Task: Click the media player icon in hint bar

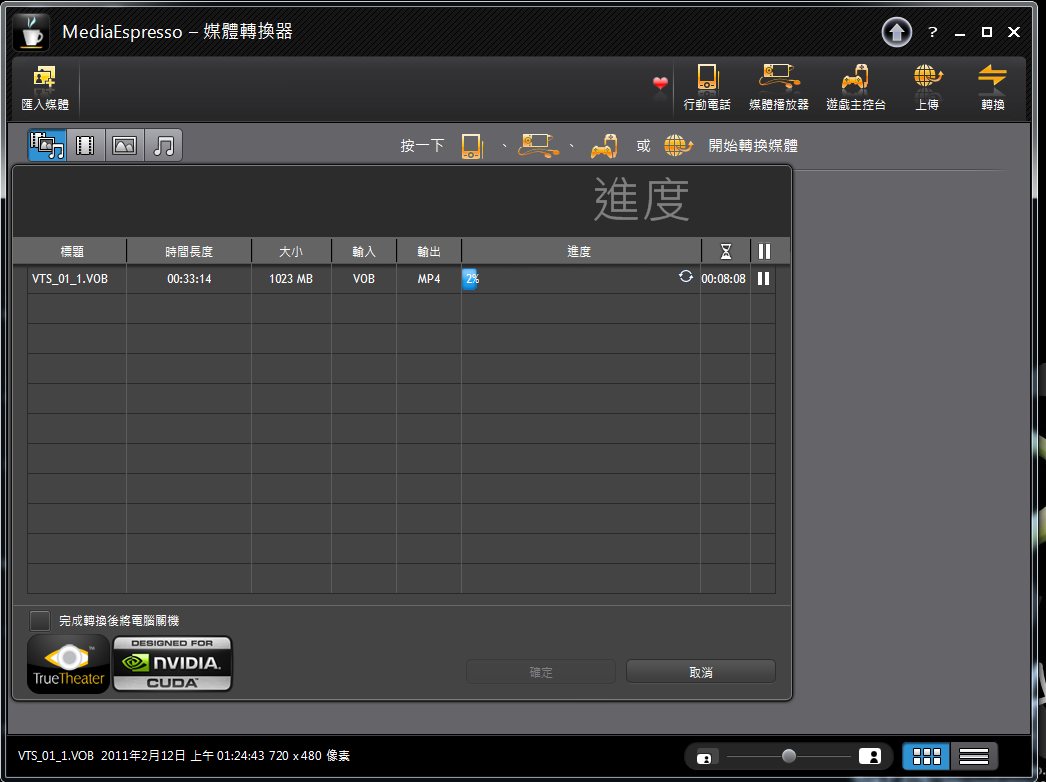Action: [538, 145]
